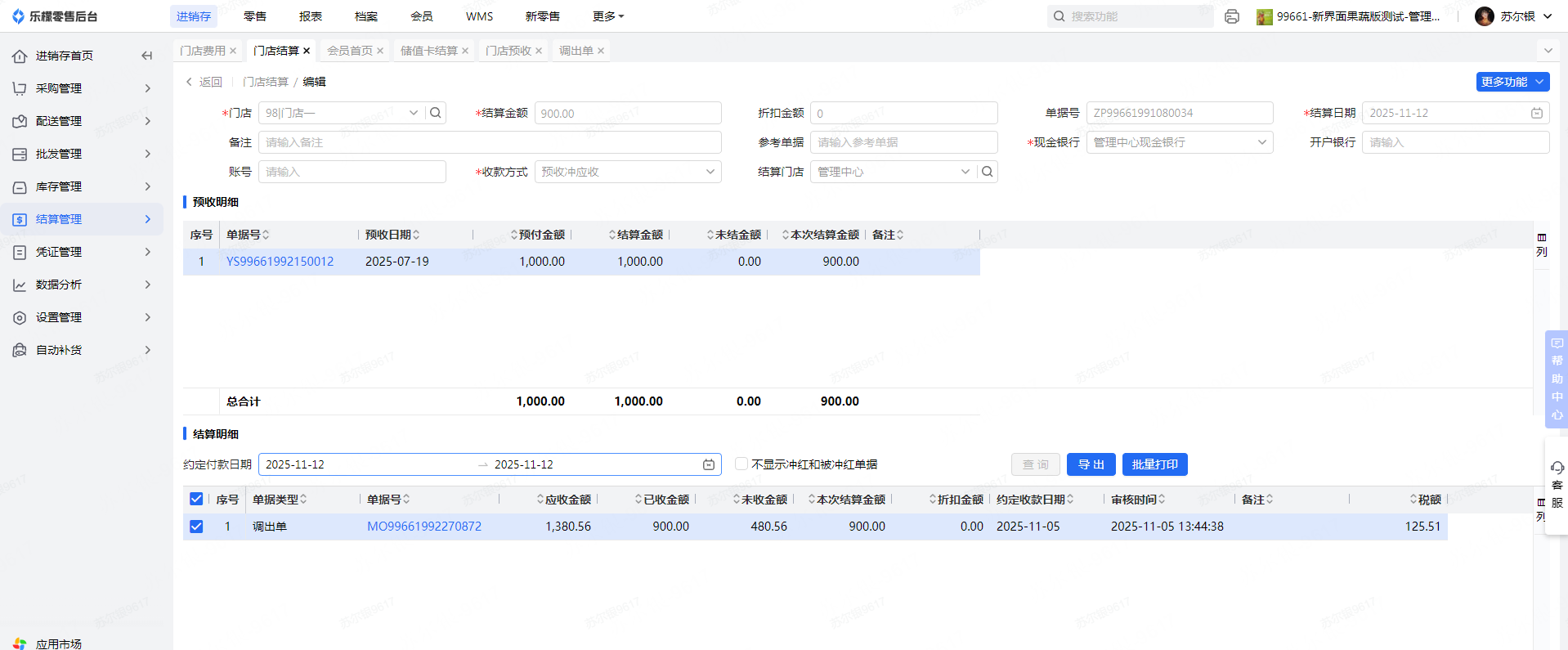The image size is (1568, 650).
Task: Click the column settings icon for 预收明细 table
Action: pyautogui.click(x=1542, y=244)
